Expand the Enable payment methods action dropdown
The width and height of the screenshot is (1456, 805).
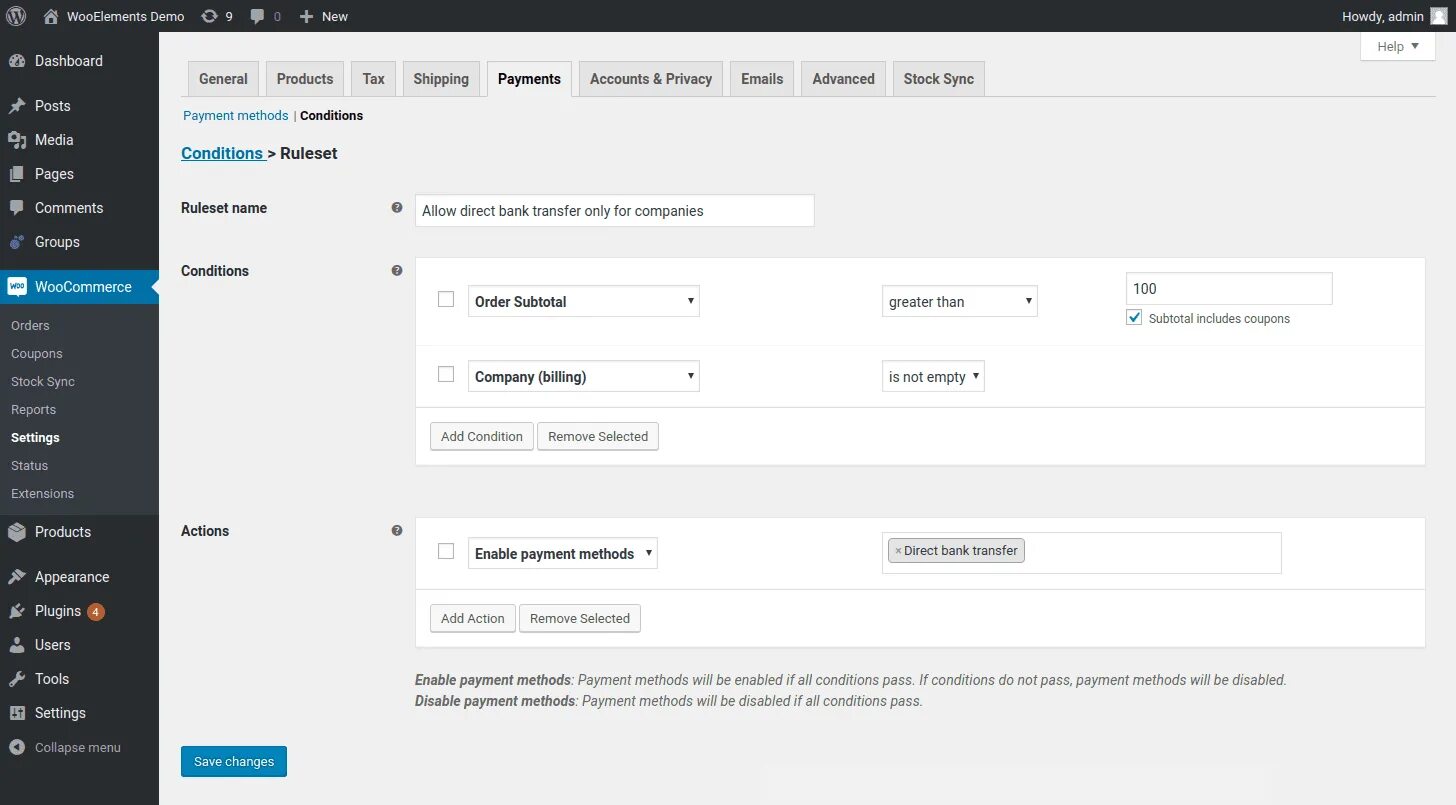563,553
